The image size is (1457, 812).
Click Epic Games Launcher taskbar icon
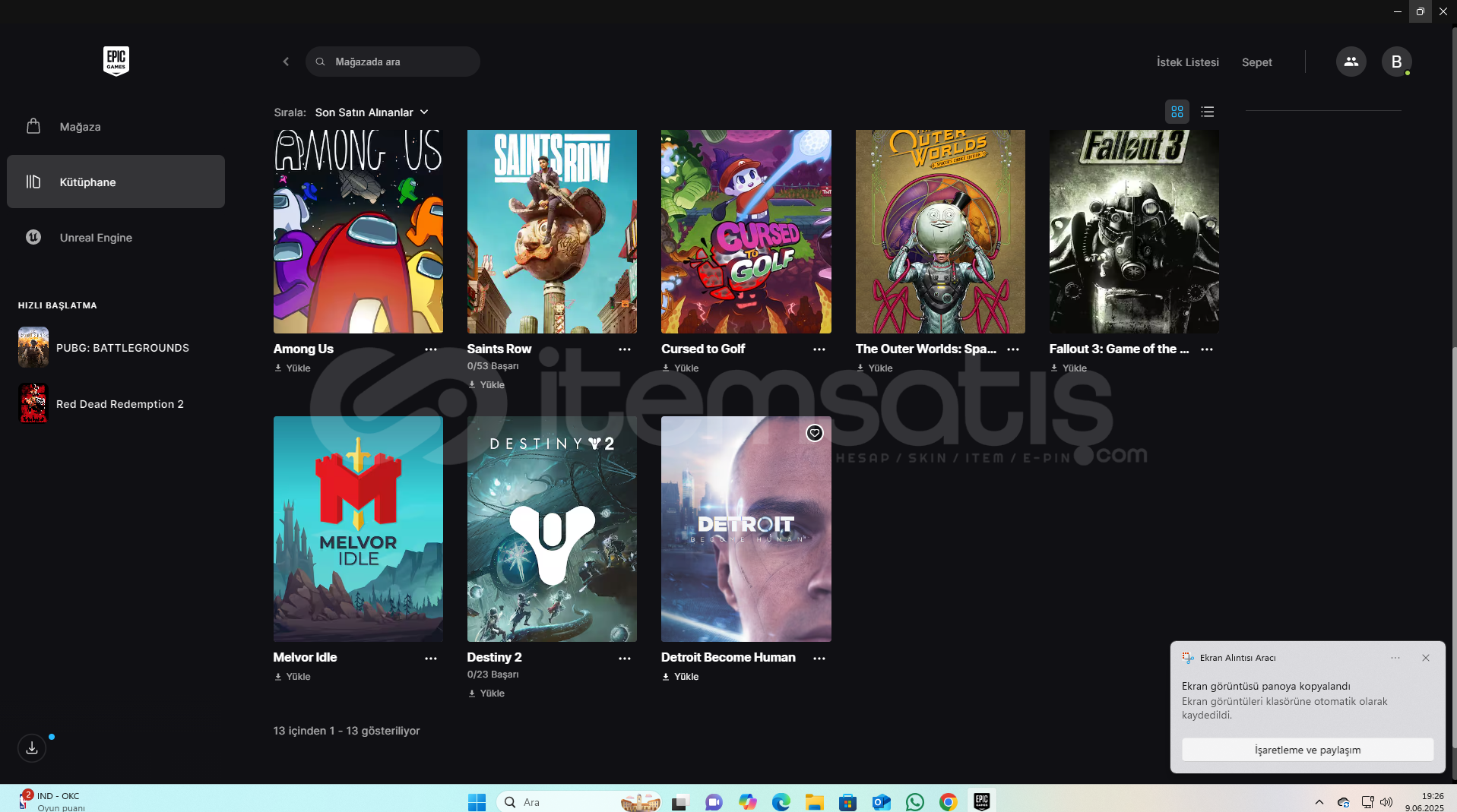981,802
